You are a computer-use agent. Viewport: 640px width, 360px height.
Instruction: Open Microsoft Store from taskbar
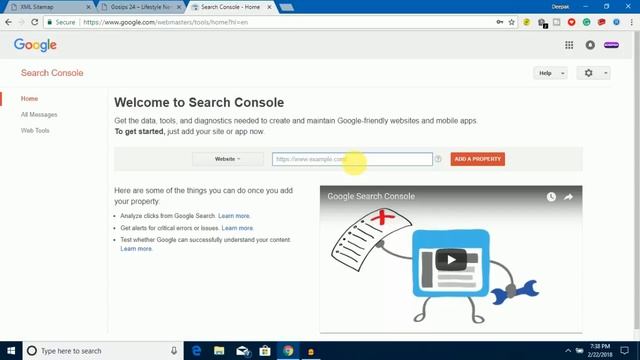tap(265, 351)
